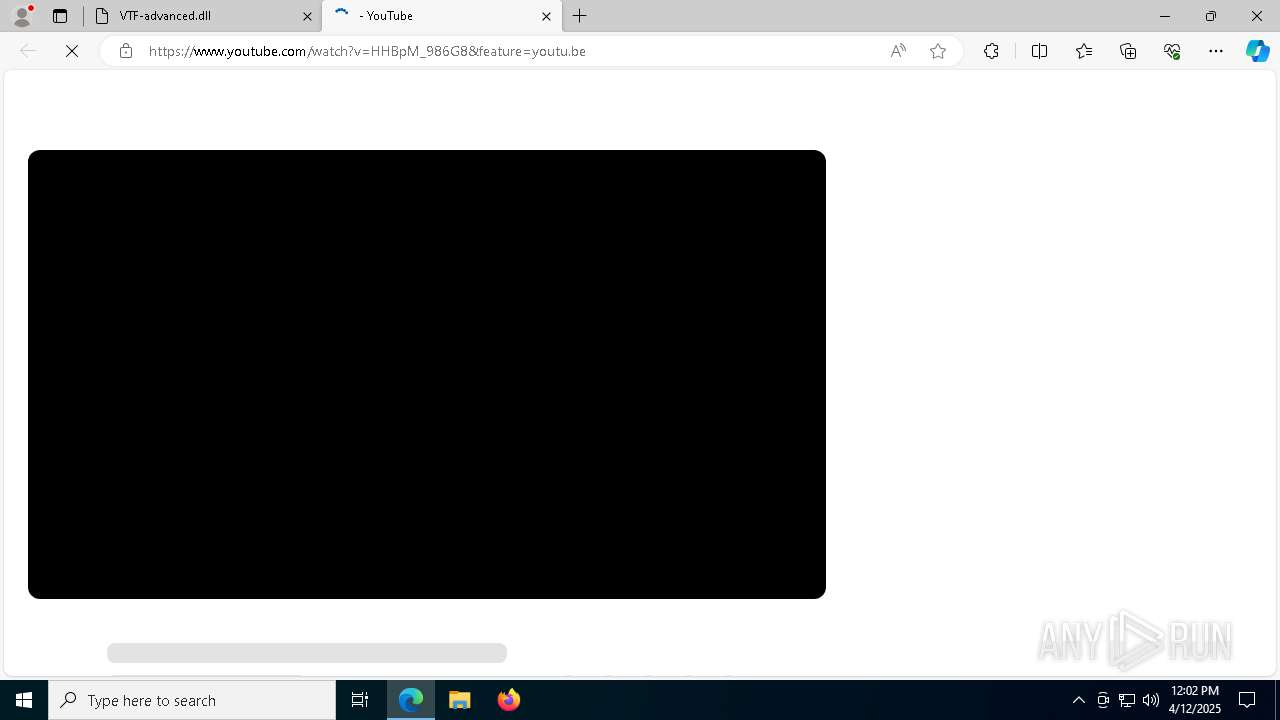Open Task View on the taskbar
The image size is (1280, 720).
click(360, 700)
